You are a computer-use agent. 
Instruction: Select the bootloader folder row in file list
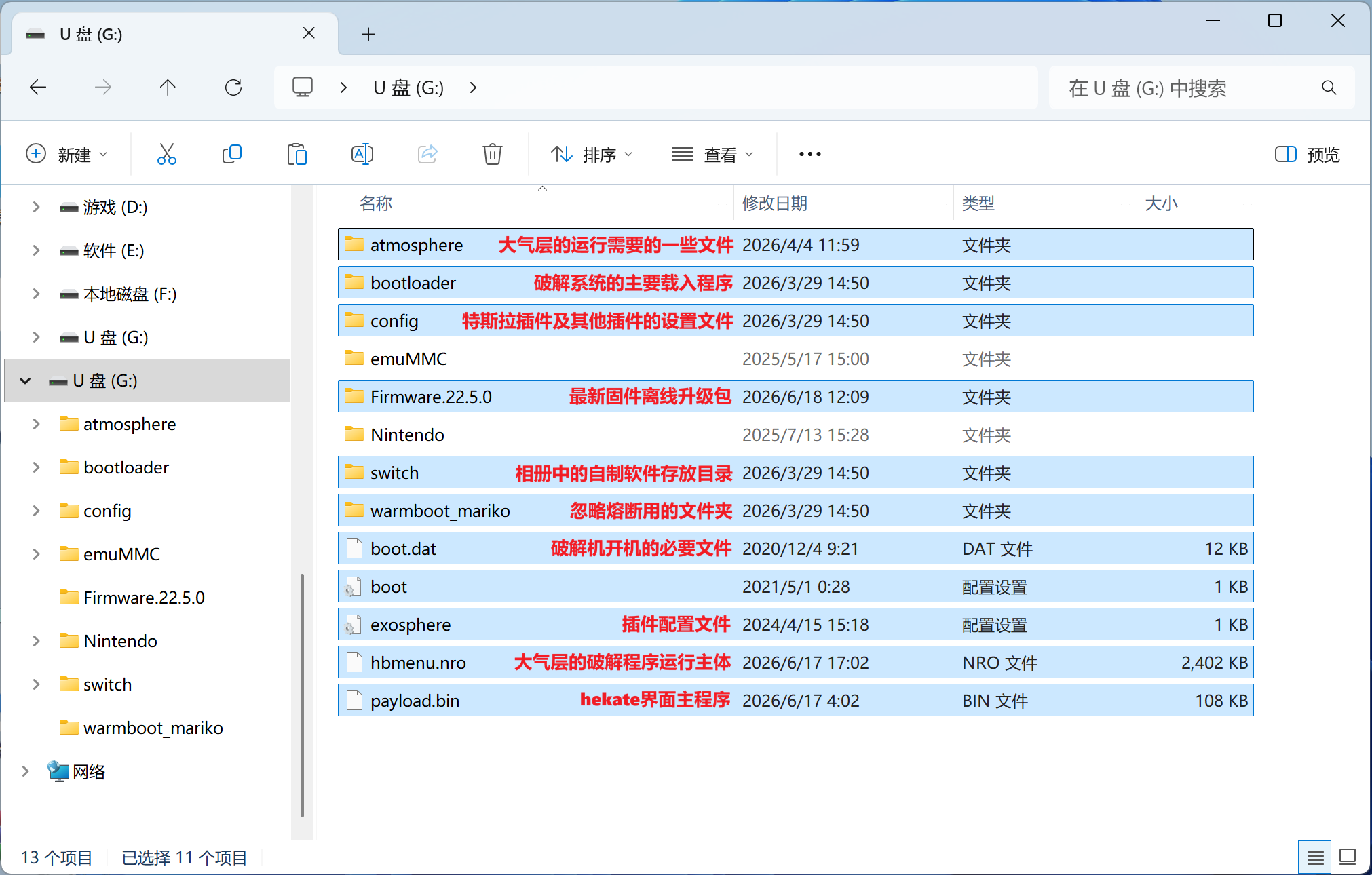(x=795, y=282)
